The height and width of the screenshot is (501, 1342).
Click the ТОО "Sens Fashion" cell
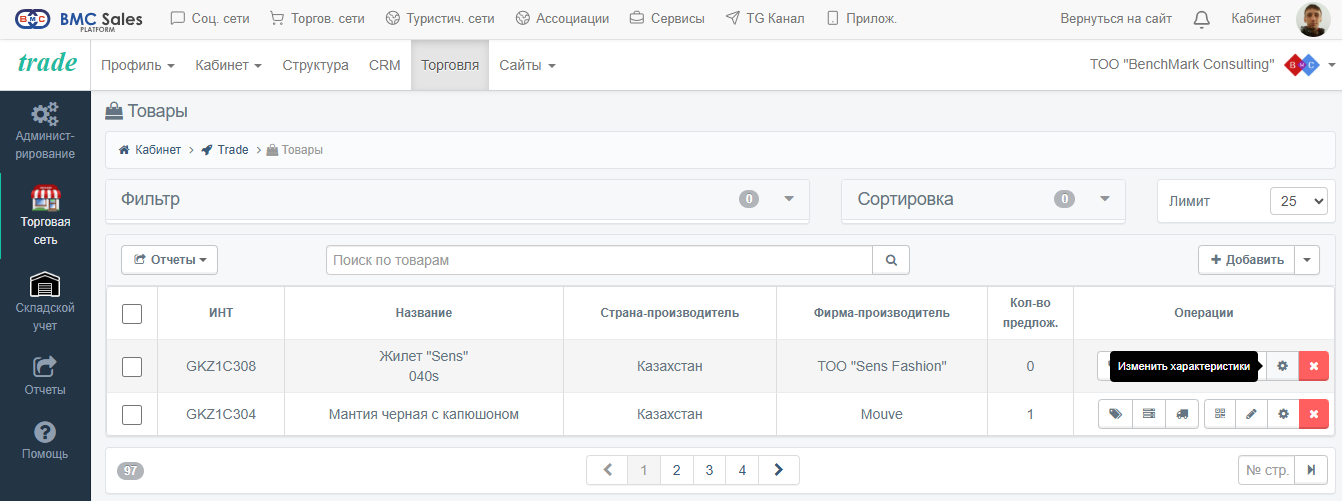pos(881,366)
